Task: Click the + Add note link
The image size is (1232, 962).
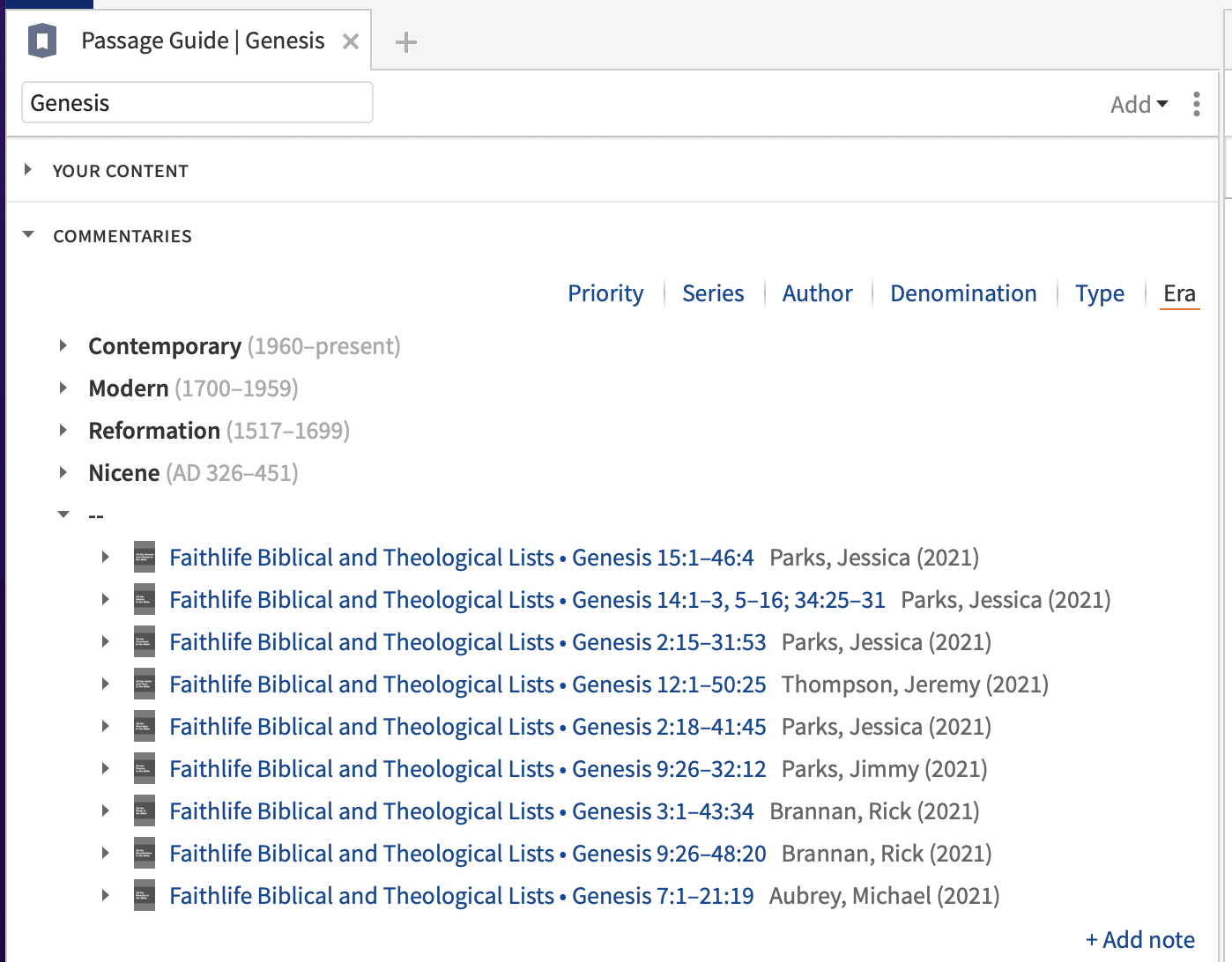Action: click(1140, 940)
